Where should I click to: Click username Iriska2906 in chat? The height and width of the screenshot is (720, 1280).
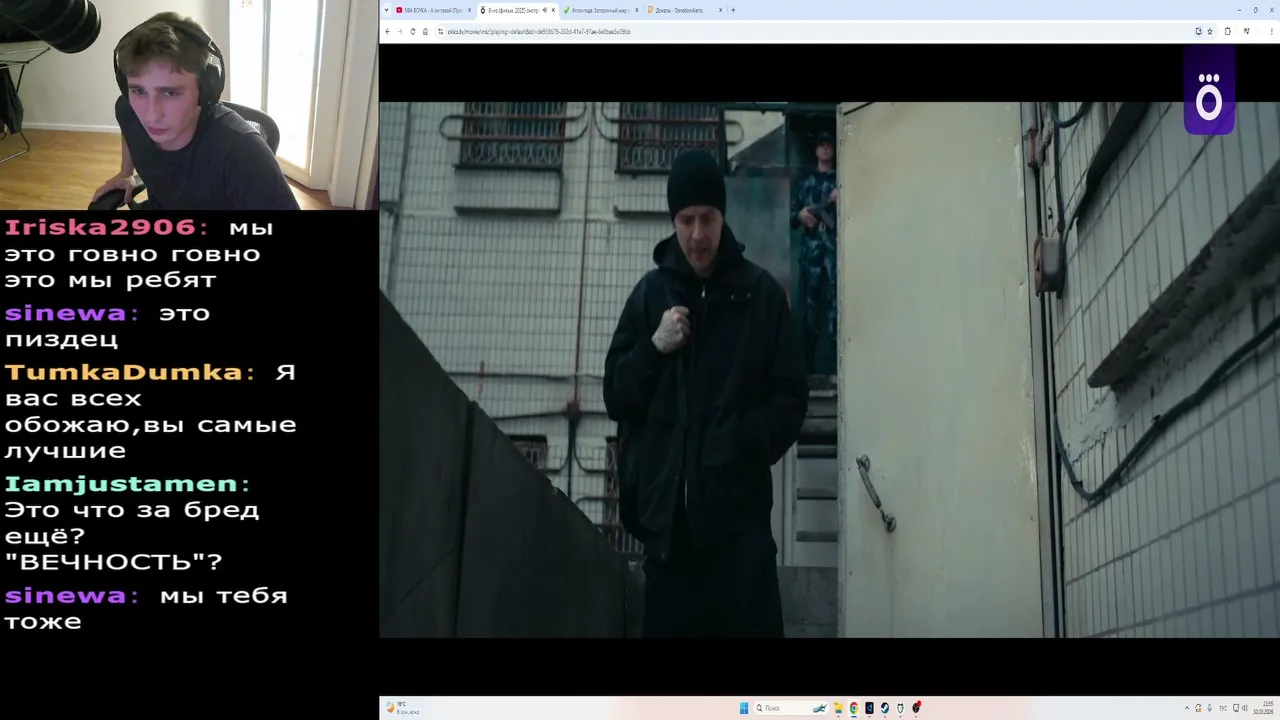[100, 228]
